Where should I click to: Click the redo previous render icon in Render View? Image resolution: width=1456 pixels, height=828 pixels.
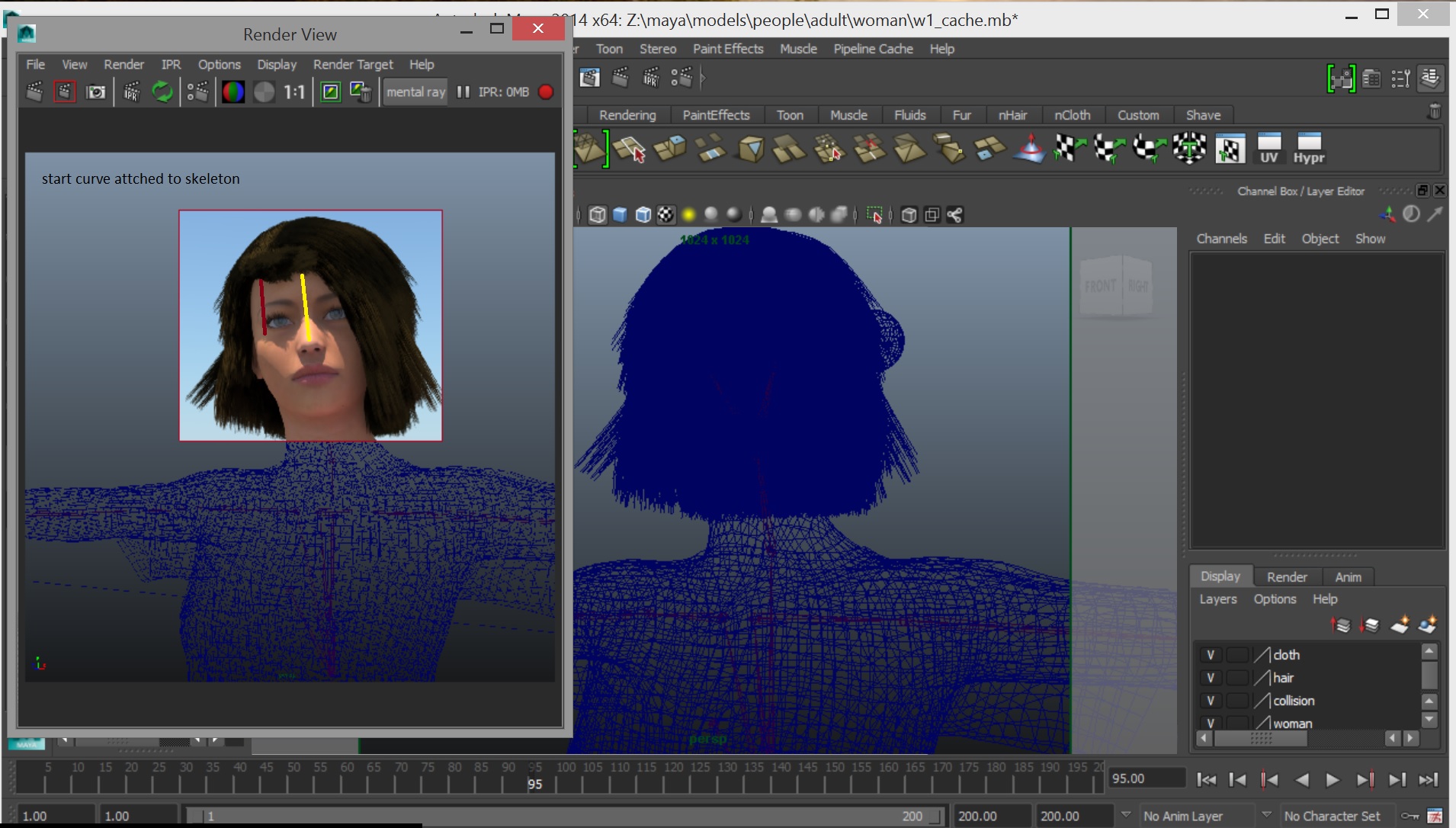[x=34, y=92]
